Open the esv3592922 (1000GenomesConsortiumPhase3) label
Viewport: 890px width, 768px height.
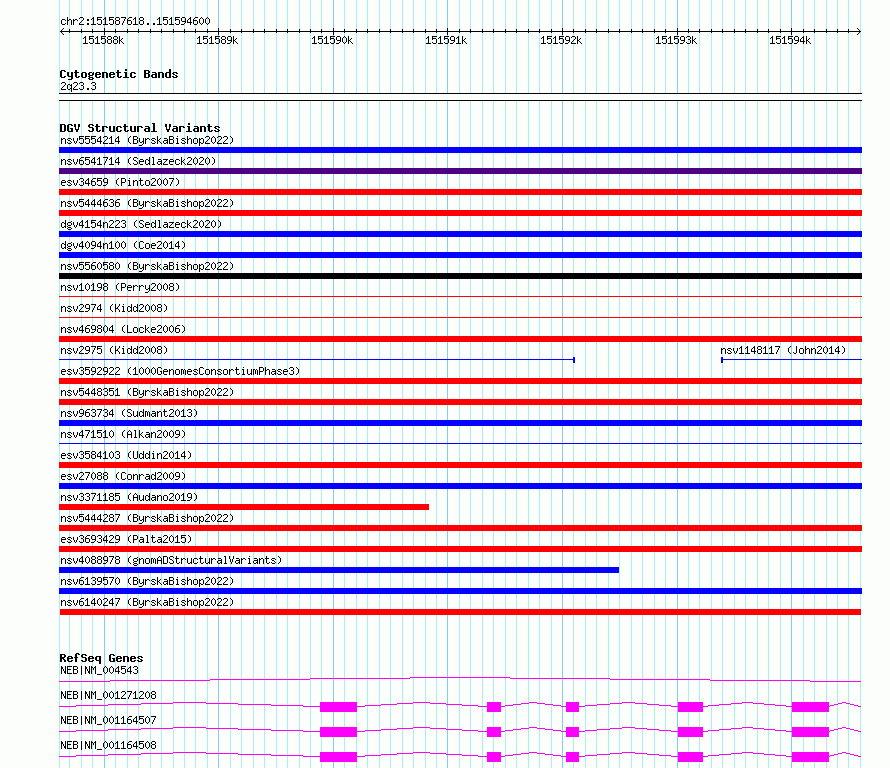click(180, 371)
